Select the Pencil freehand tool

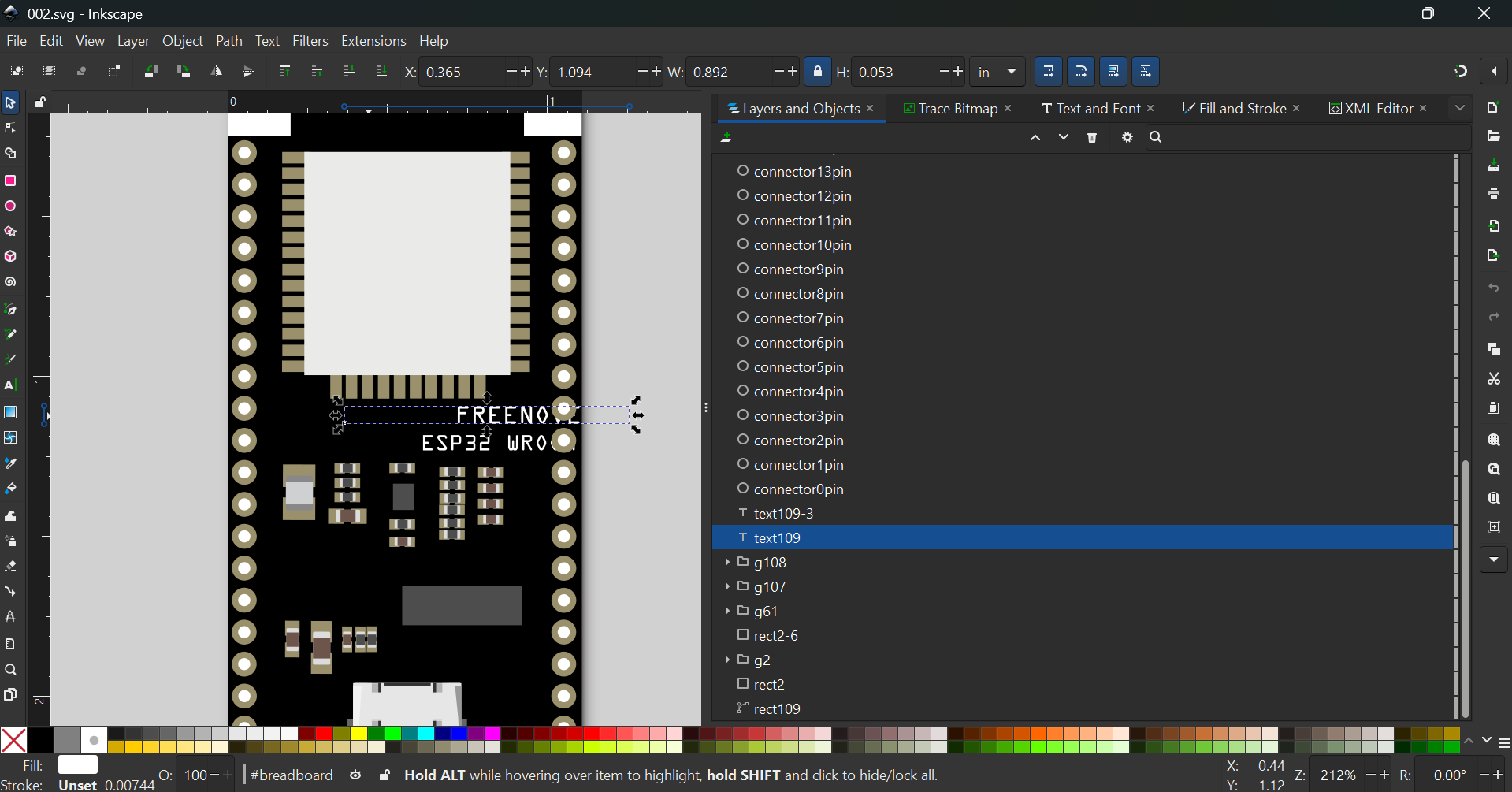click(10, 335)
